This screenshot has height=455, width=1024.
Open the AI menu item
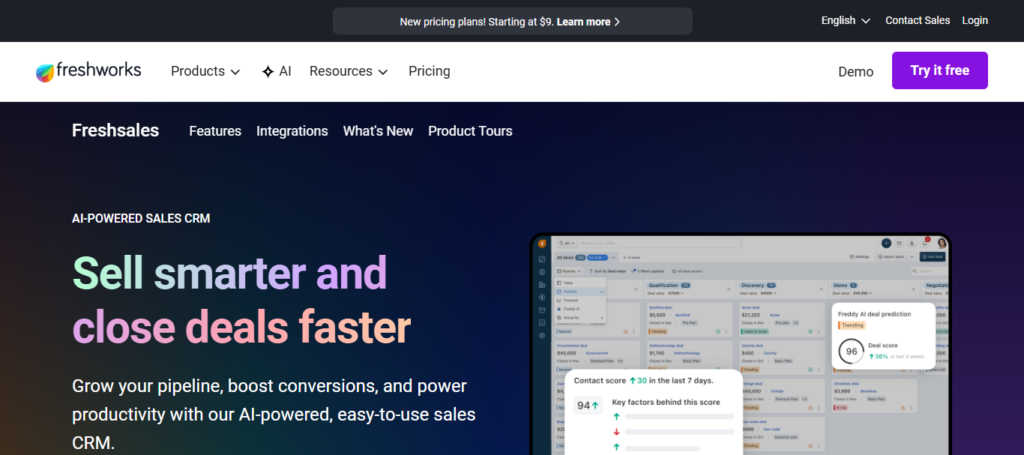coord(277,71)
